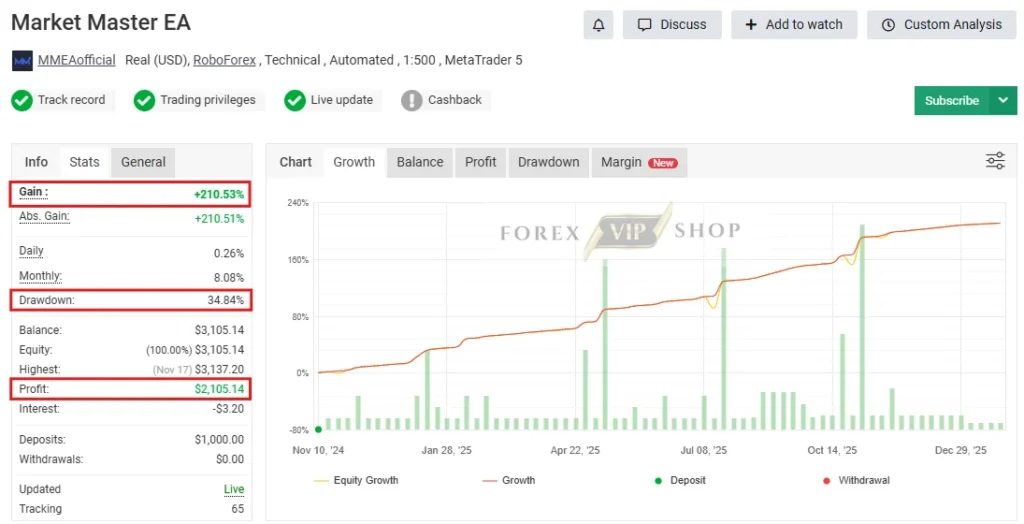Click the Daily label
1024x524 pixels.
pyautogui.click(x=31, y=251)
